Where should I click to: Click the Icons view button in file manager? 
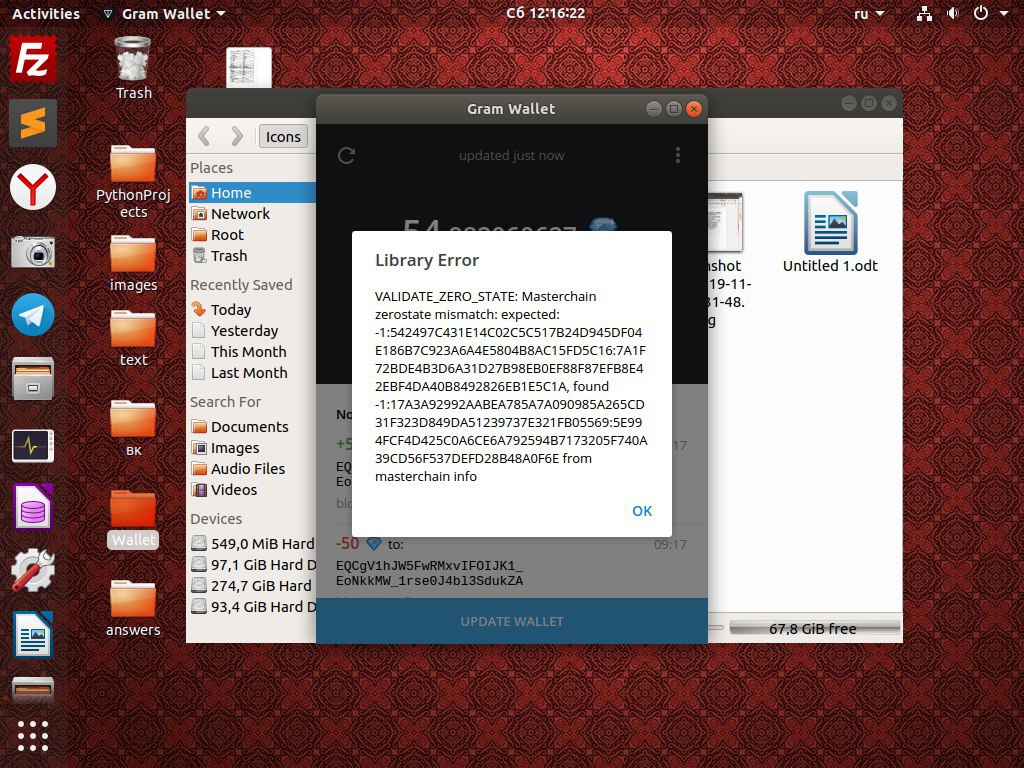click(x=283, y=136)
